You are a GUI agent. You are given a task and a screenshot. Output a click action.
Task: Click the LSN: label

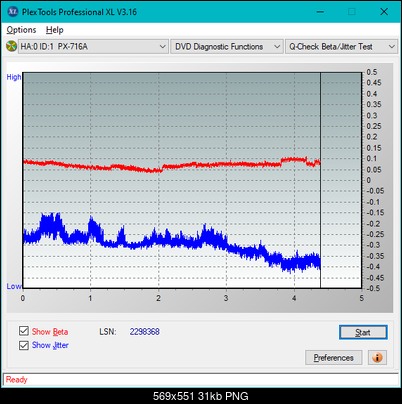pyautogui.click(x=108, y=332)
